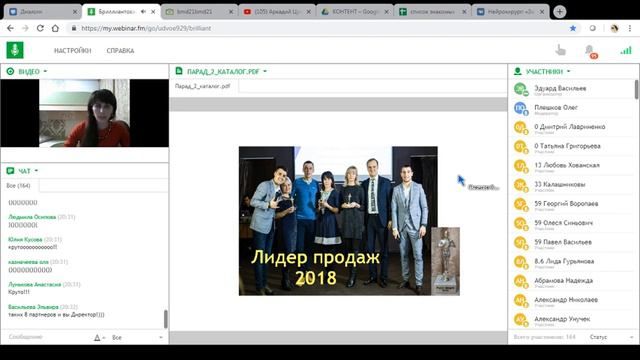Viewport: 640px width, 360px height.
Task: Click Лунякова Анастасия's name in chat
Action: (x=35, y=284)
